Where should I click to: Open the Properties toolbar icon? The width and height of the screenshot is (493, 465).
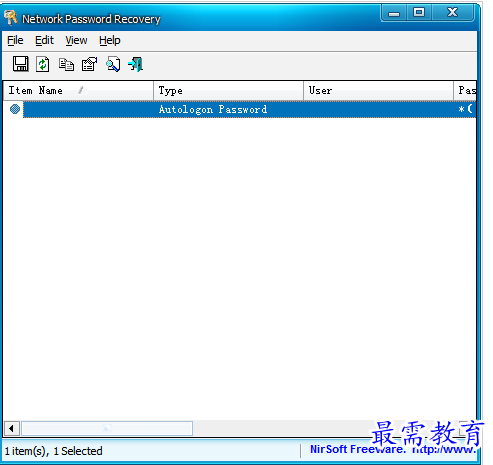coord(89,64)
